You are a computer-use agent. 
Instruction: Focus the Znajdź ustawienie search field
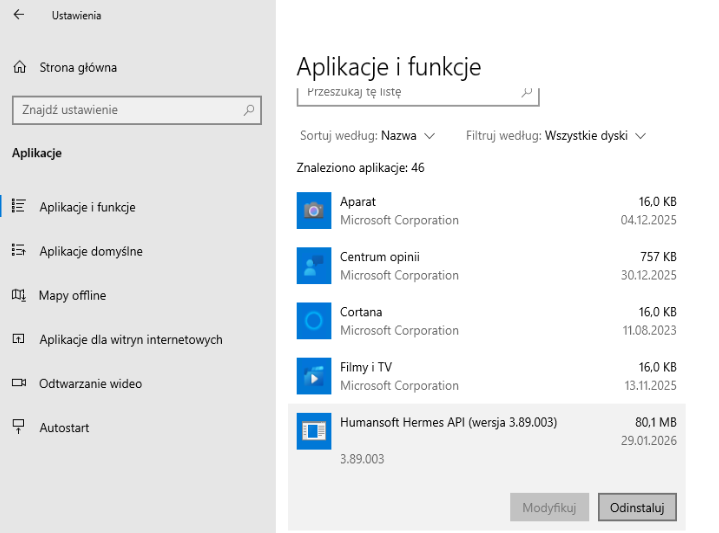click(125, 110)
